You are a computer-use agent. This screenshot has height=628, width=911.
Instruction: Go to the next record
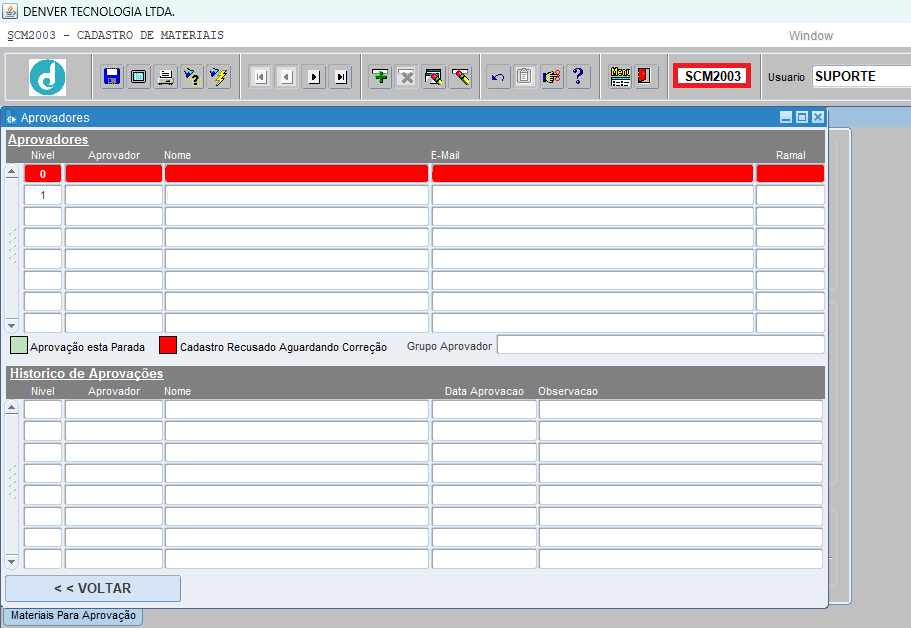pyautogui.click(x=314, y=77)
